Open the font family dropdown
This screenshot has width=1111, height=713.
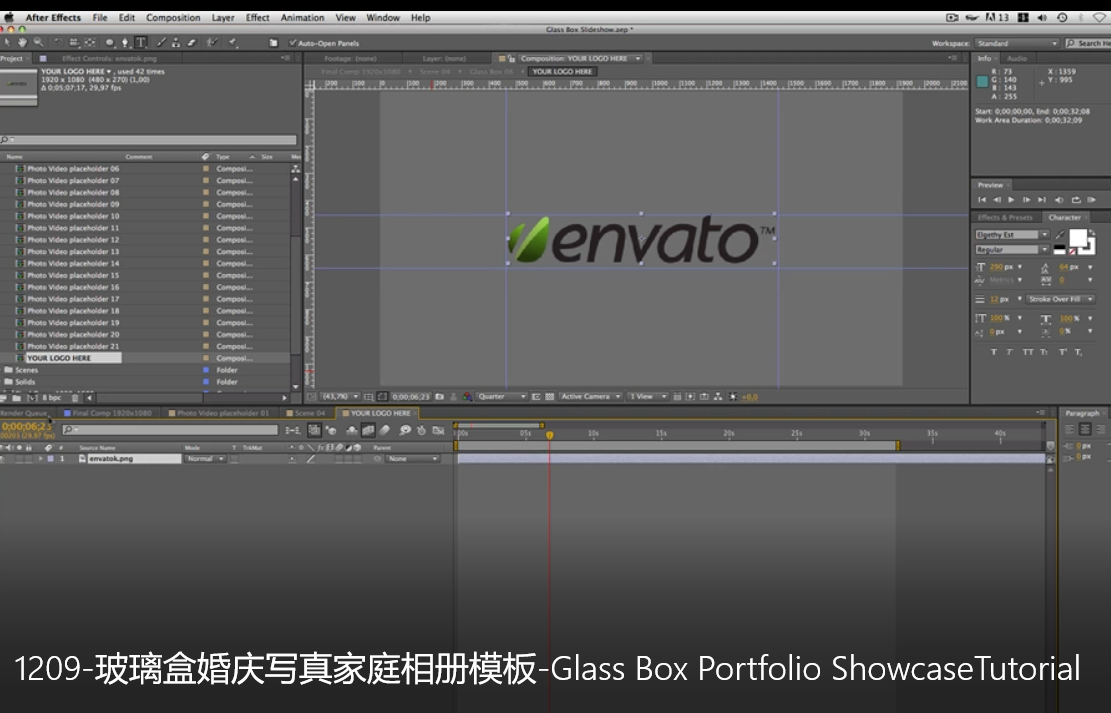tap(1012, 235)
